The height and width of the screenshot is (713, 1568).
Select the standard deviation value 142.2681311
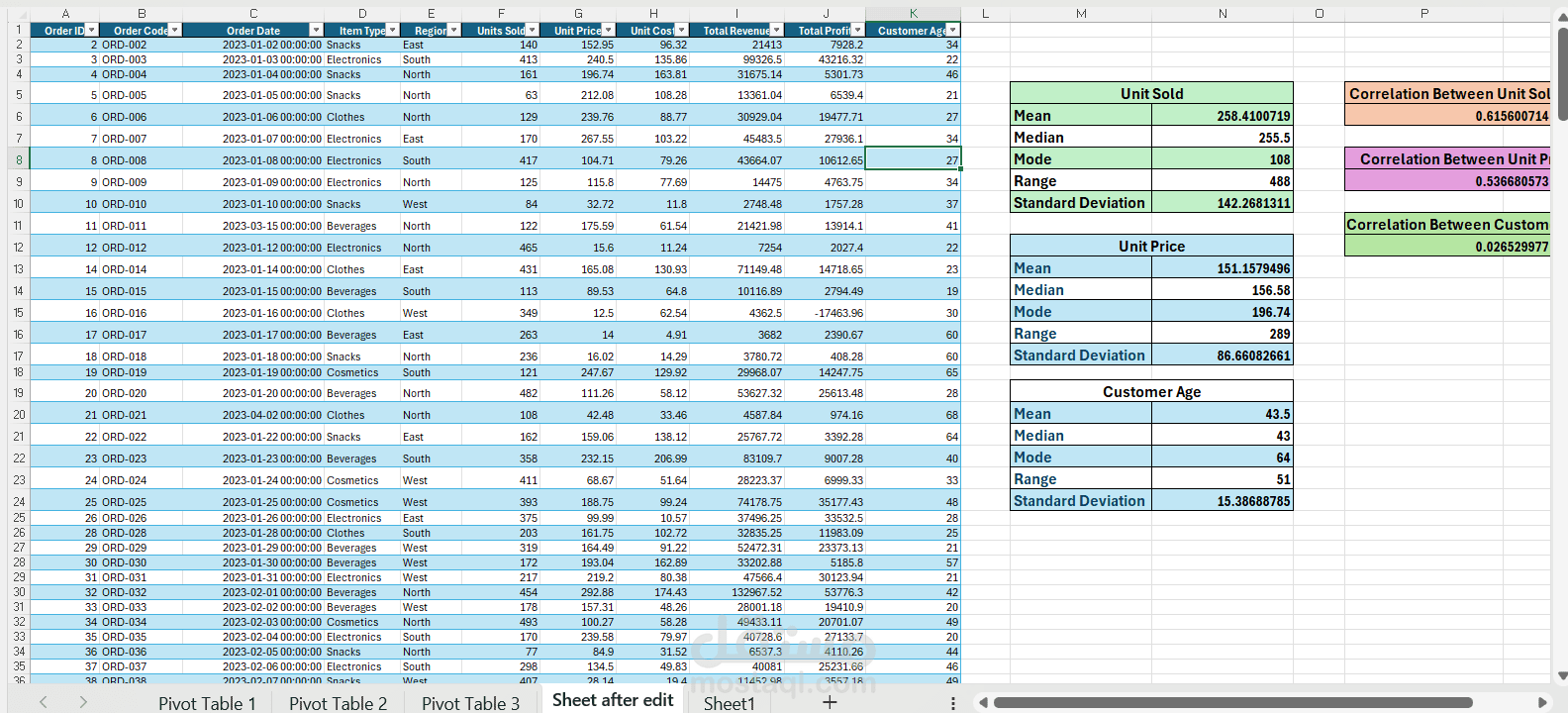pyautogui.click(x=1223, y=203)
